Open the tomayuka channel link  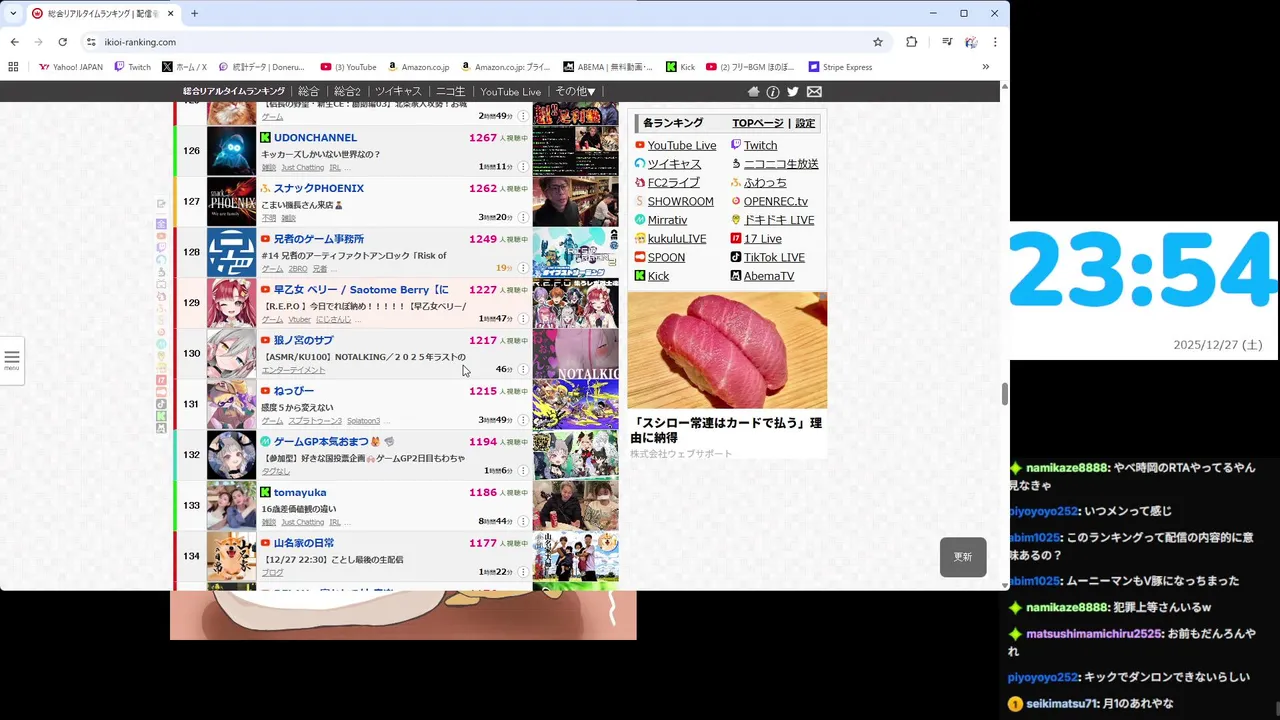pos(300,492)
